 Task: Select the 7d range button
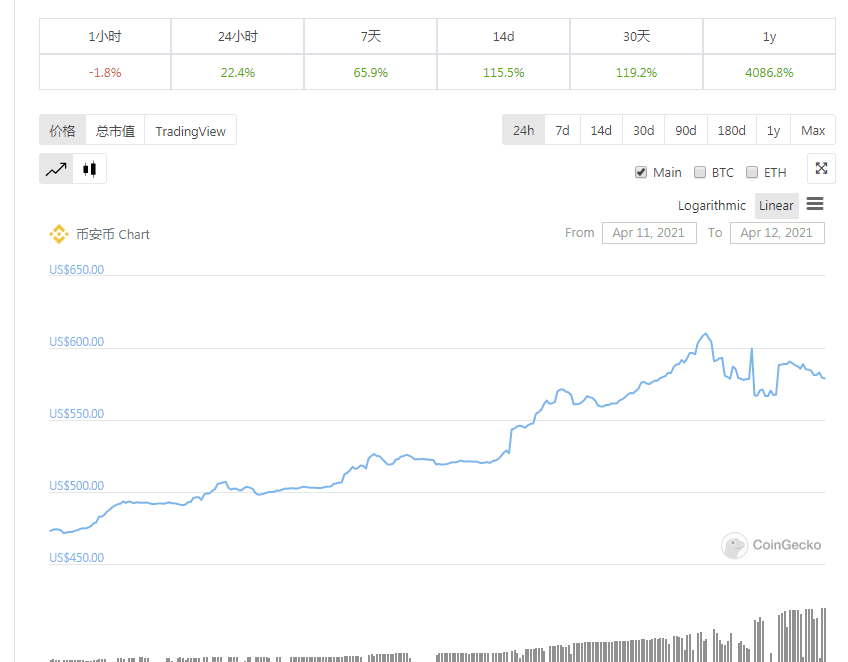[x=561, y=130]
